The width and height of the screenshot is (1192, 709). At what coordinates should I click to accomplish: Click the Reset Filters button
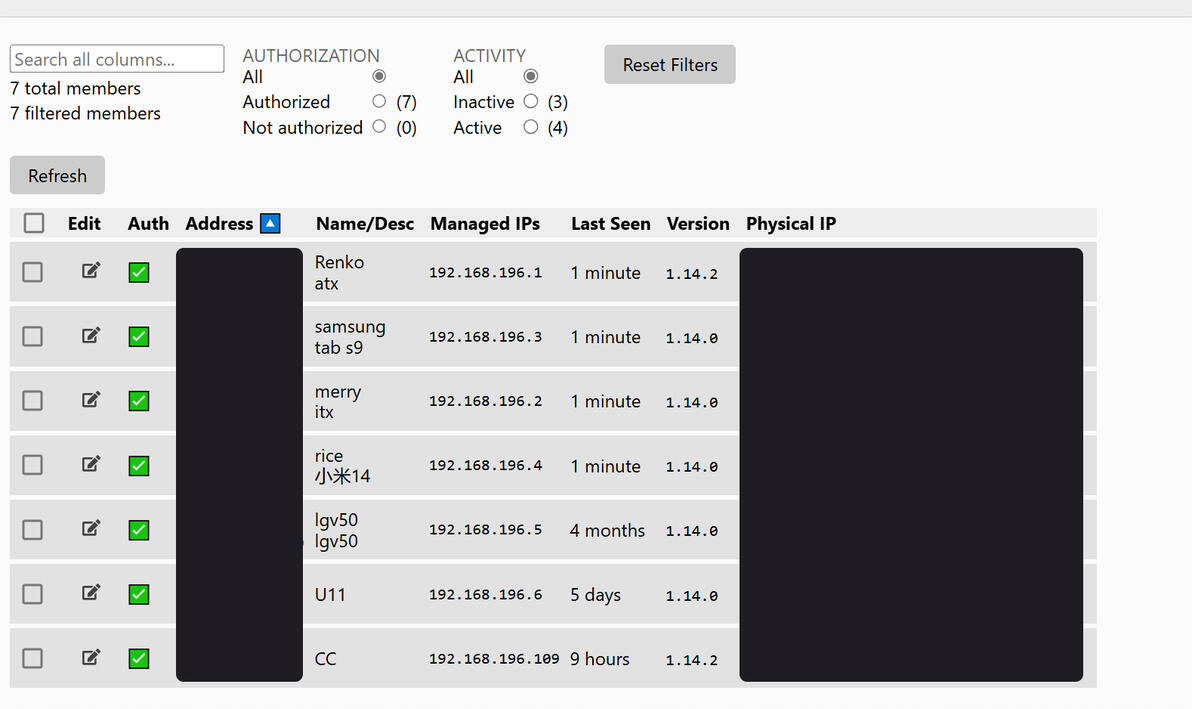pyautogui.click(x=670, y=65)
